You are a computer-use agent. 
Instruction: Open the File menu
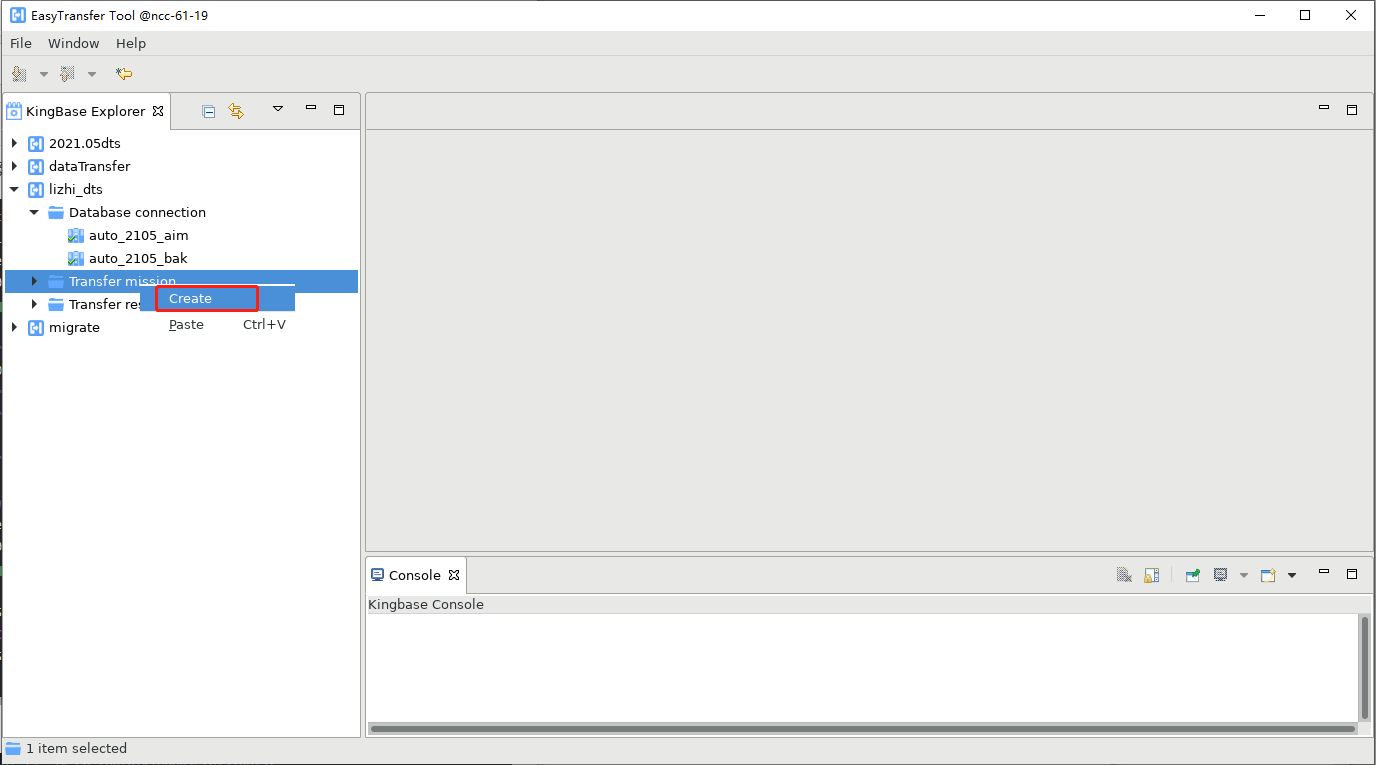[21, 43]
